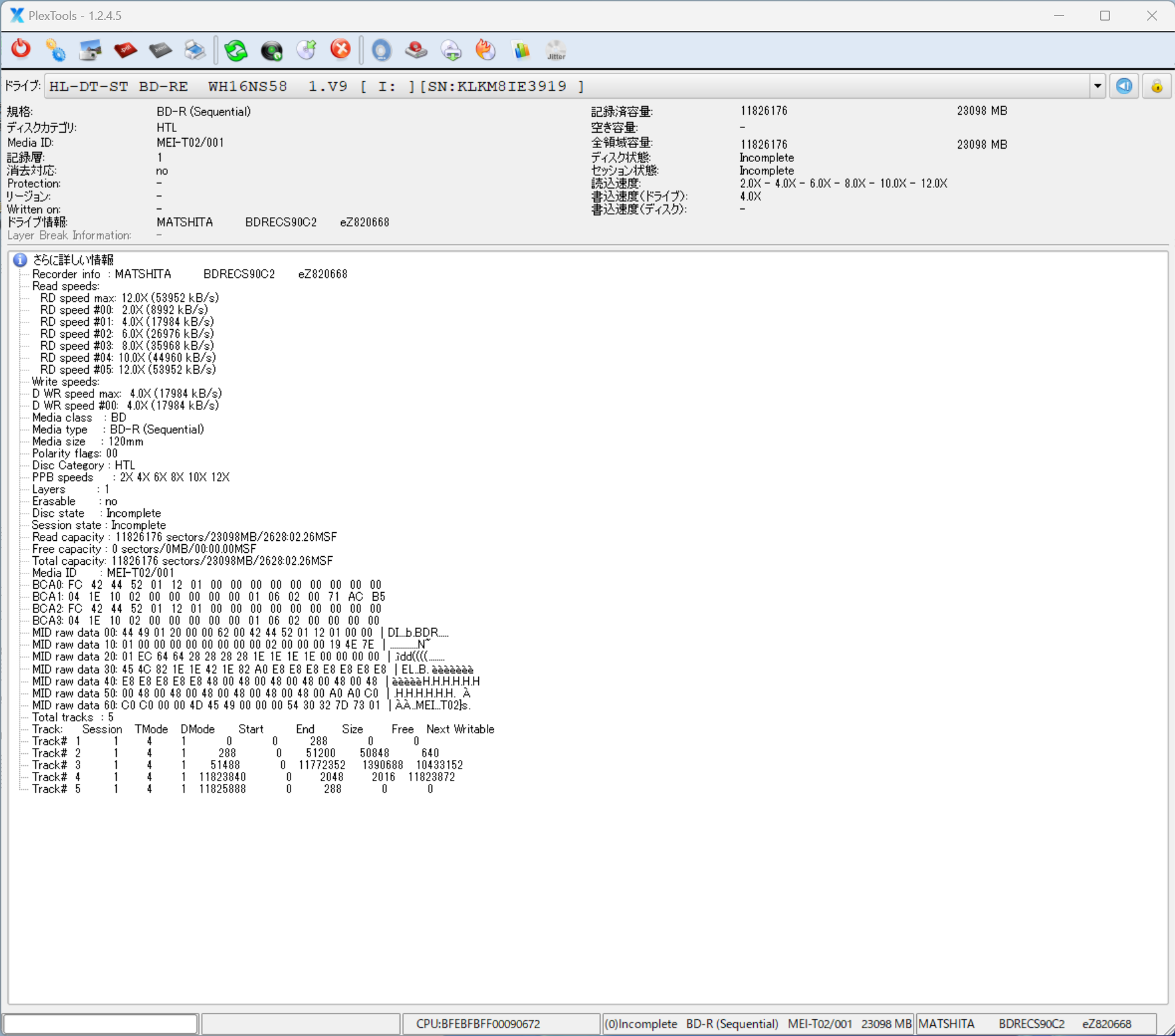Select the Track# 3 row
This screenshot has width=1175, height=1036.
pos(247,765)
